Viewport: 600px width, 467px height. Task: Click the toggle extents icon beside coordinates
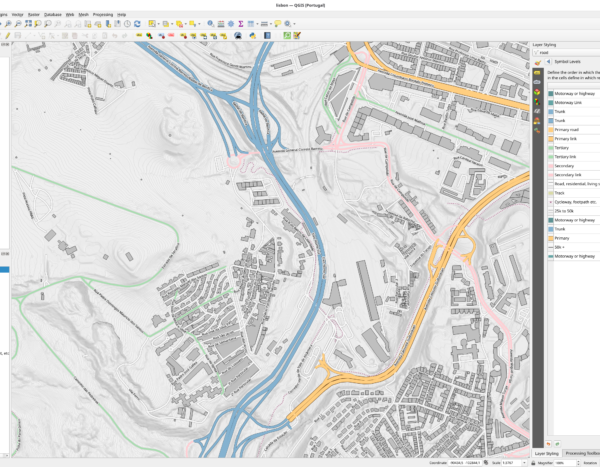[x=486, y=463]
